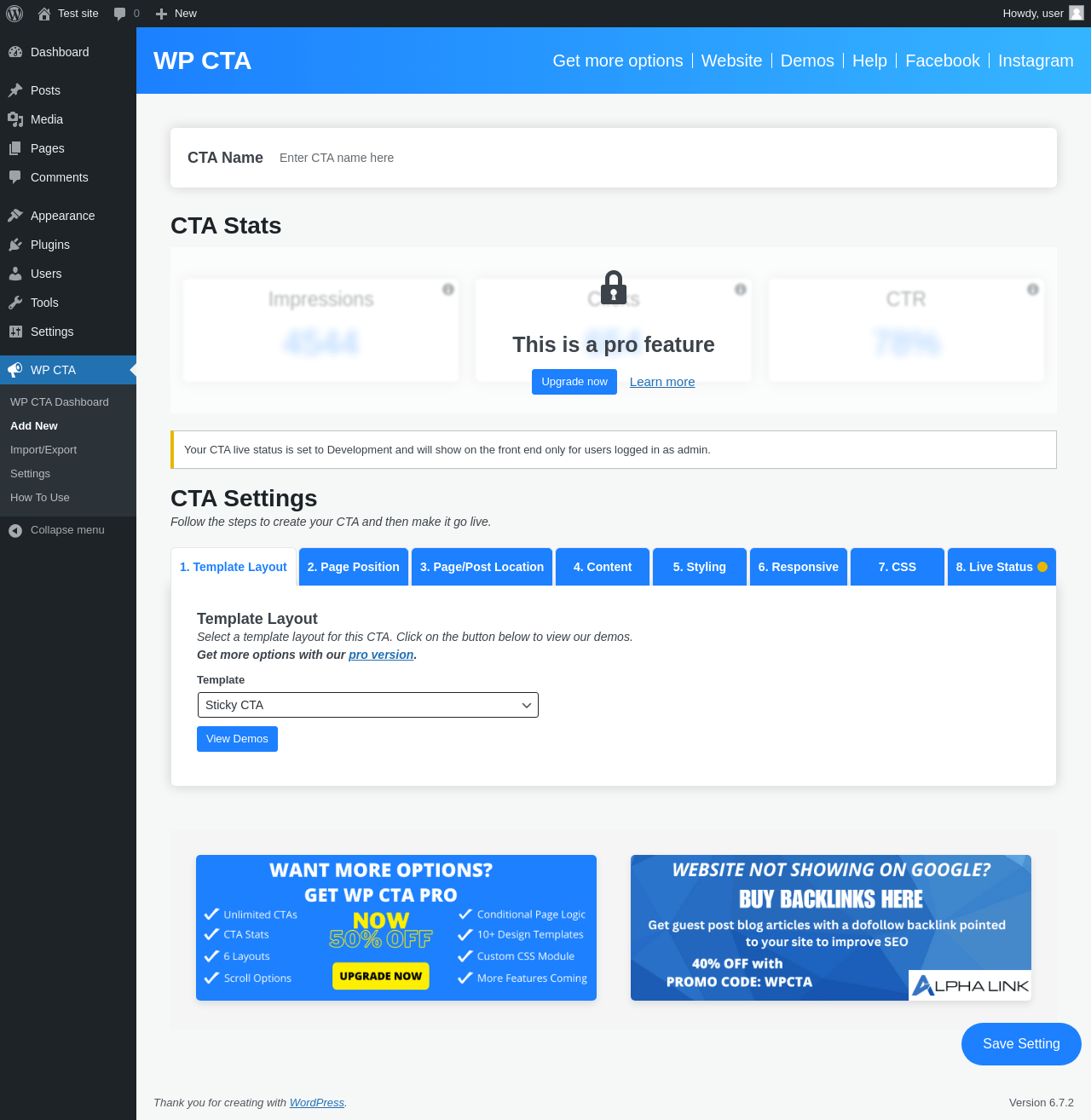Open the user avatar icon

click(x=1077, y=13)
